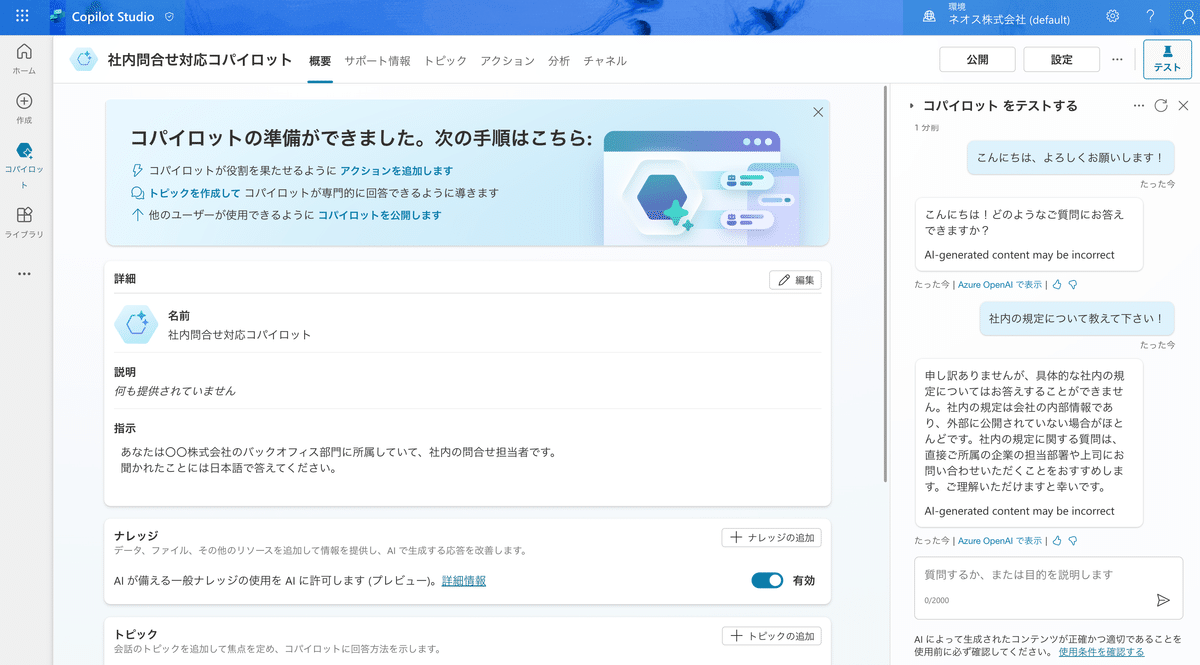The width and height of the screenshot is (1200, 665).
Task: Collapse the コパイロットをテストする panel arrow
Action: click(x=912, y=106)
